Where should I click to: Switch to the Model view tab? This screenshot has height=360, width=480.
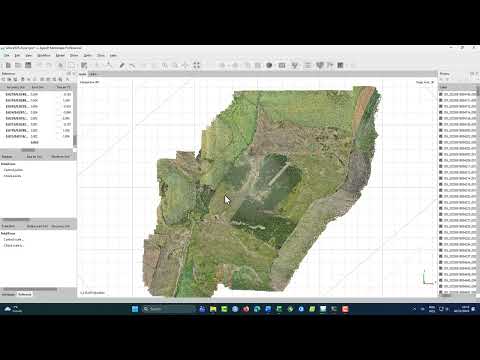(83, 74)
